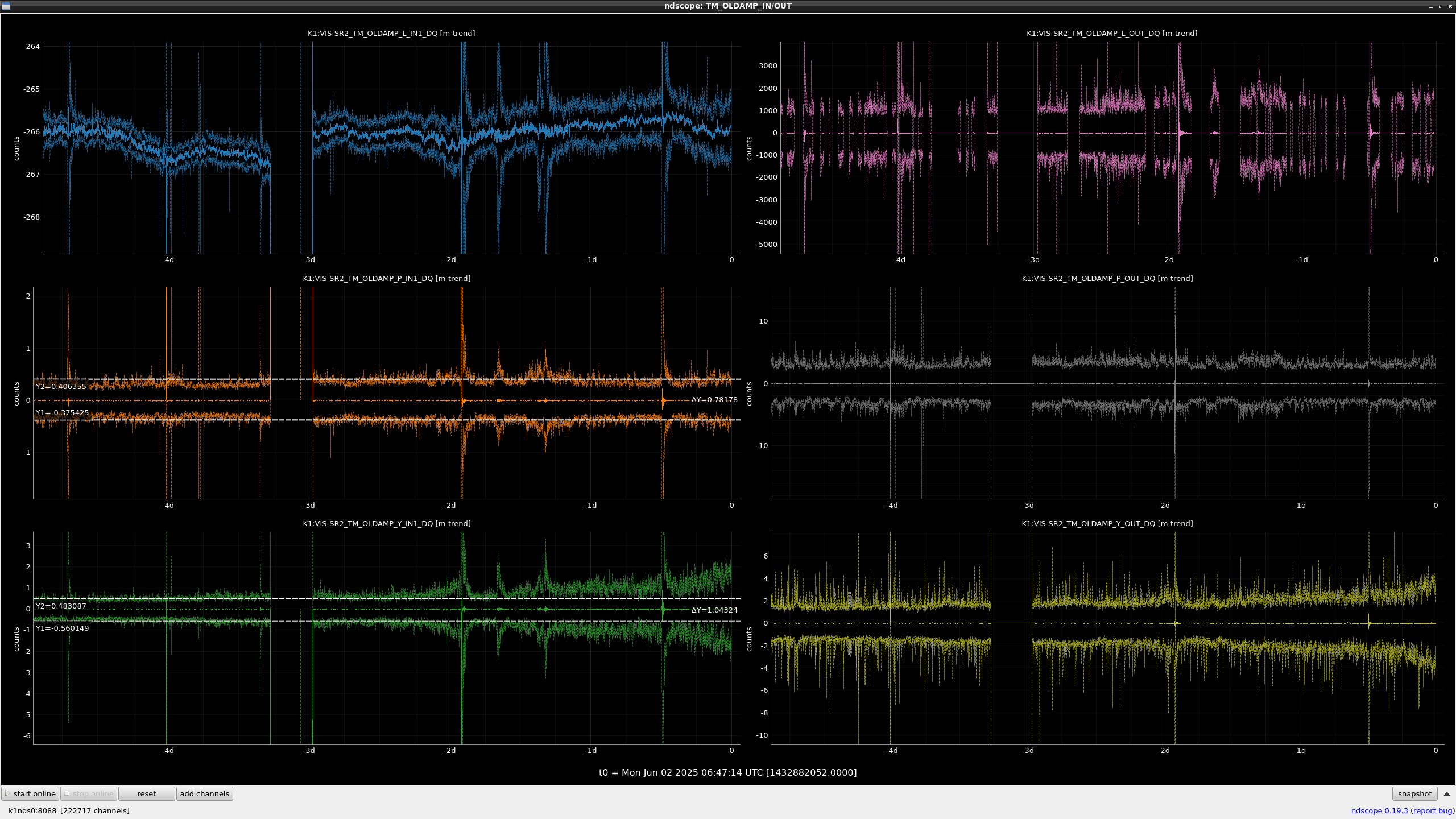The image size is (1456, 819).
Task: Click the window menu icon in title bar
Action: coord(6,6)
